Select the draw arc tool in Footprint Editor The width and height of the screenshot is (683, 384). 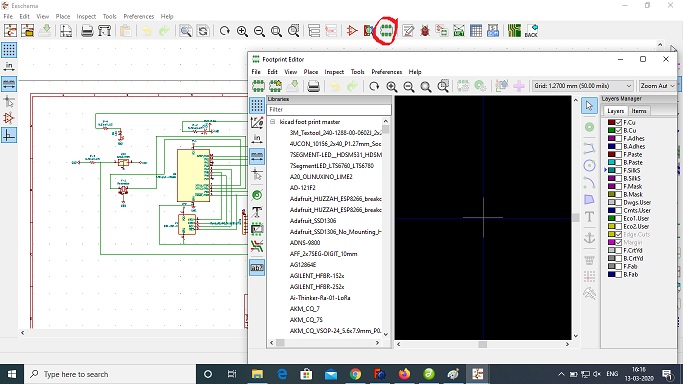589,182
